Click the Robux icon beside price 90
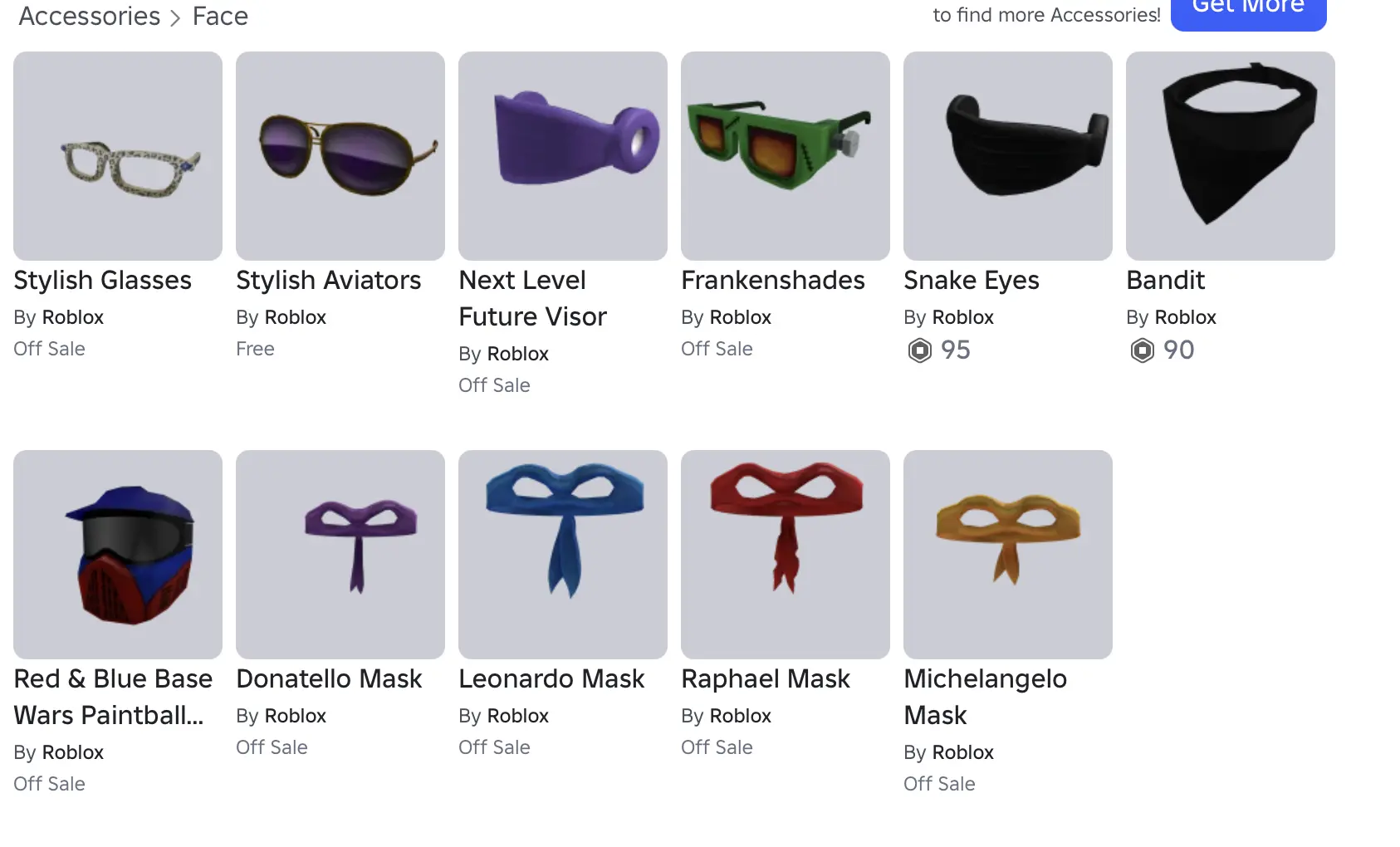Screen dimensions: 1400x847 point(1143,350)
